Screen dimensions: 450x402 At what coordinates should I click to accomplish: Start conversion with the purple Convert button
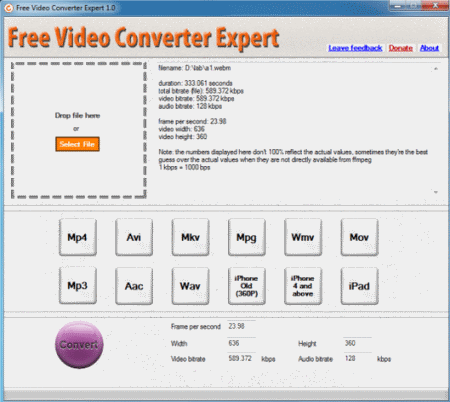pos(79,345)
